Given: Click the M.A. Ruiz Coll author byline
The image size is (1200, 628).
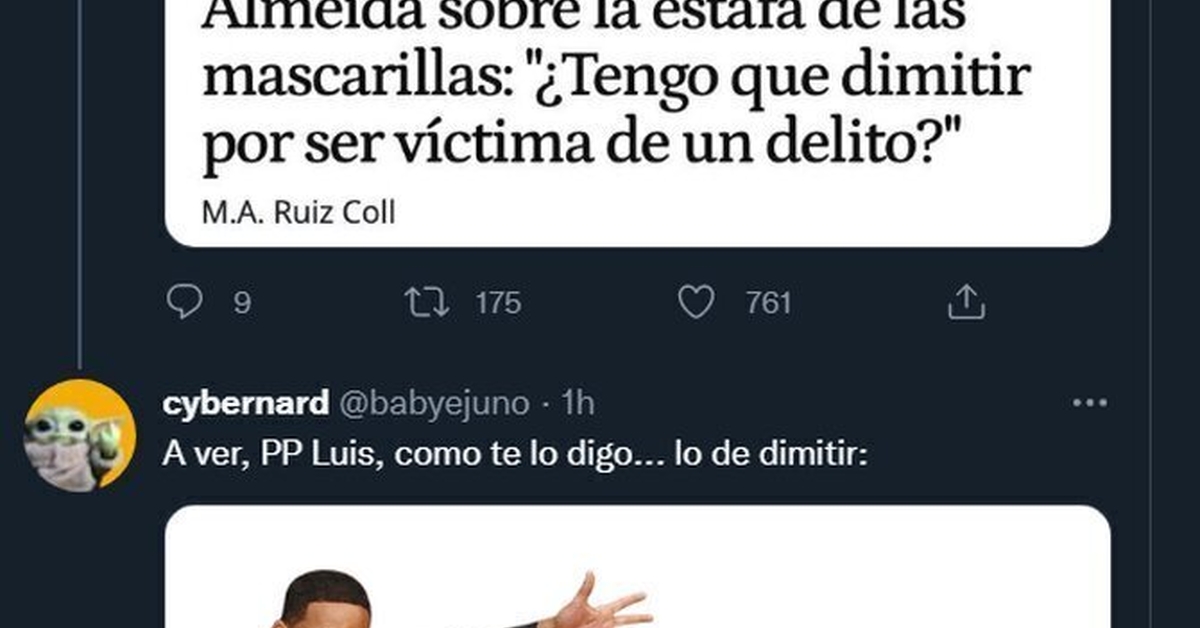Looking at the screenshot, I should point(298,213).
